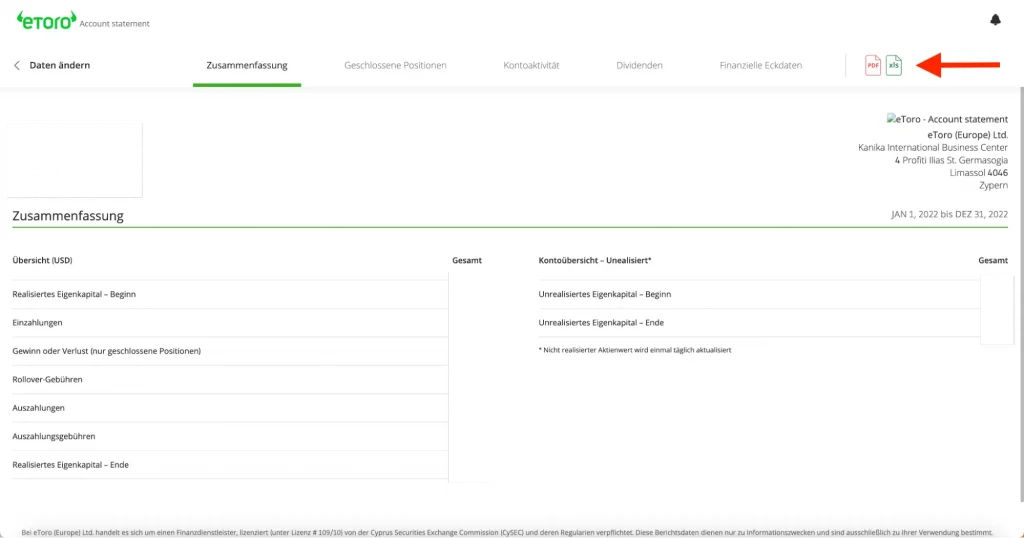Open the notifications bell
The image size is (1024, 538).
(994, 20)
